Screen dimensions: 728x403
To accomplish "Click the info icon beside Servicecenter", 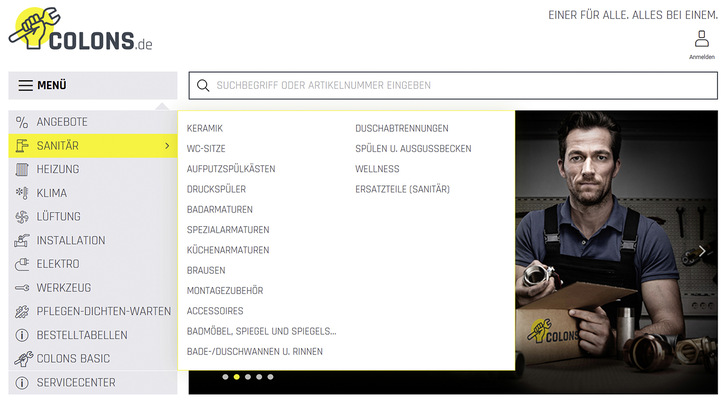I will coord(22,383).
